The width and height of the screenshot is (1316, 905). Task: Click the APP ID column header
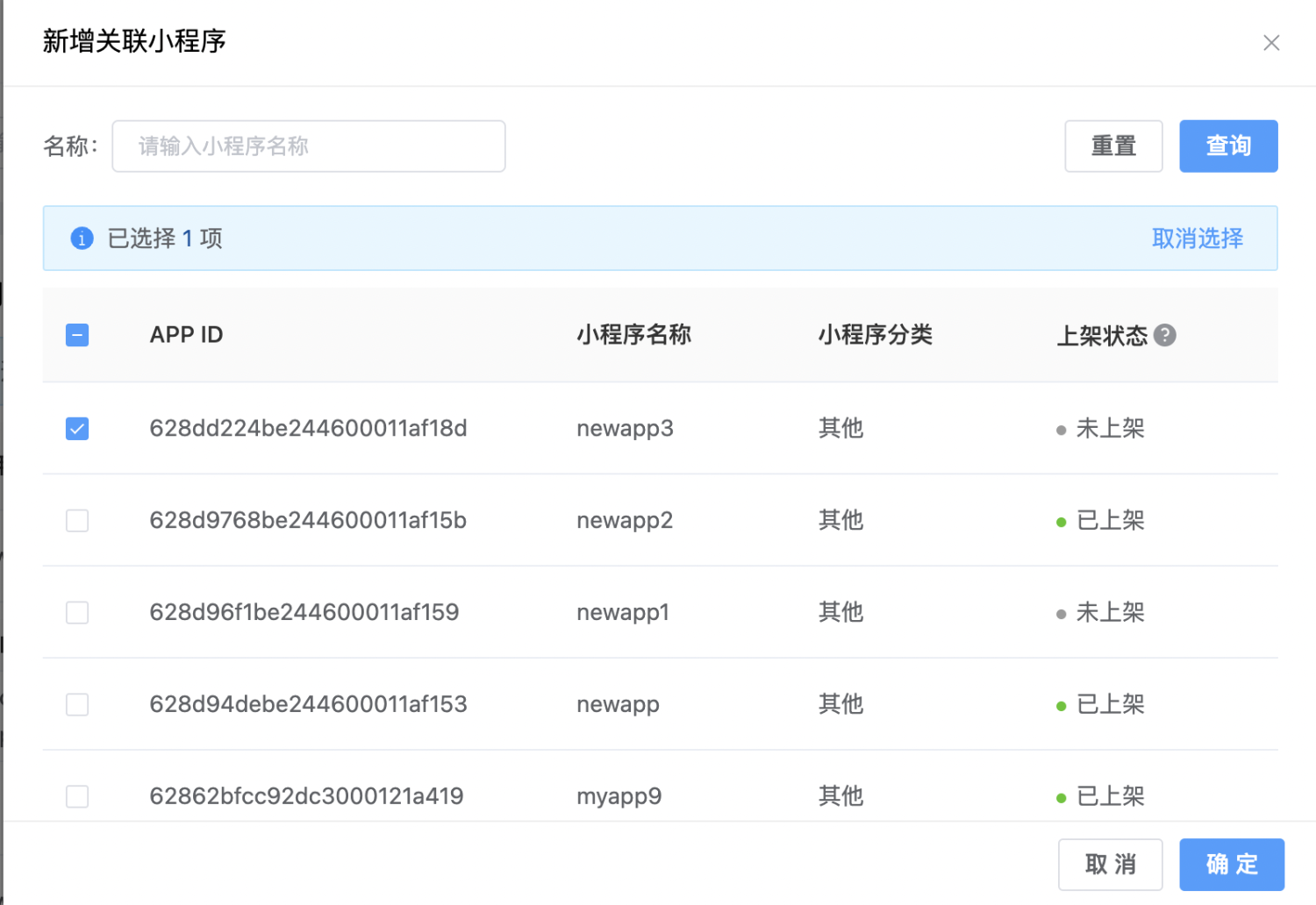click(186, 335)
